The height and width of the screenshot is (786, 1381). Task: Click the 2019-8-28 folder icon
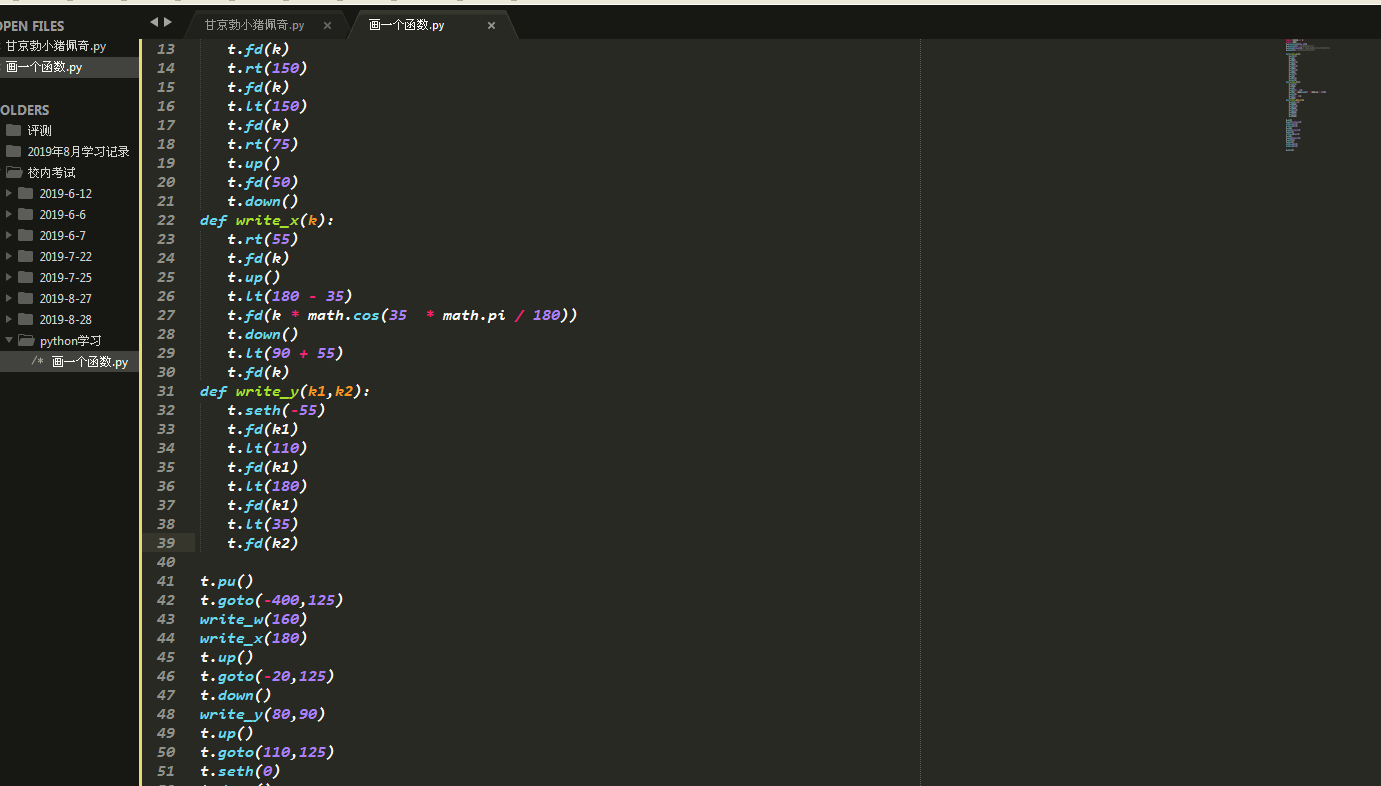26,319
